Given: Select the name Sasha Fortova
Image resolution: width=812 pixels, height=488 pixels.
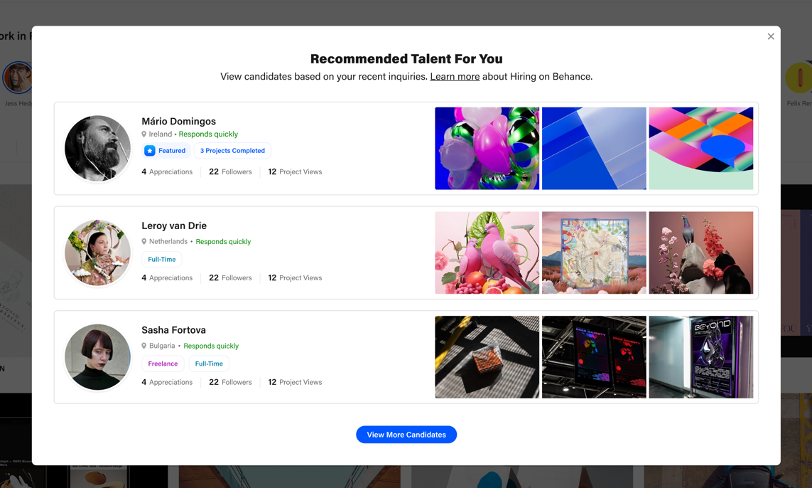Looking at the screenshot, I should (x=173, y=330).
